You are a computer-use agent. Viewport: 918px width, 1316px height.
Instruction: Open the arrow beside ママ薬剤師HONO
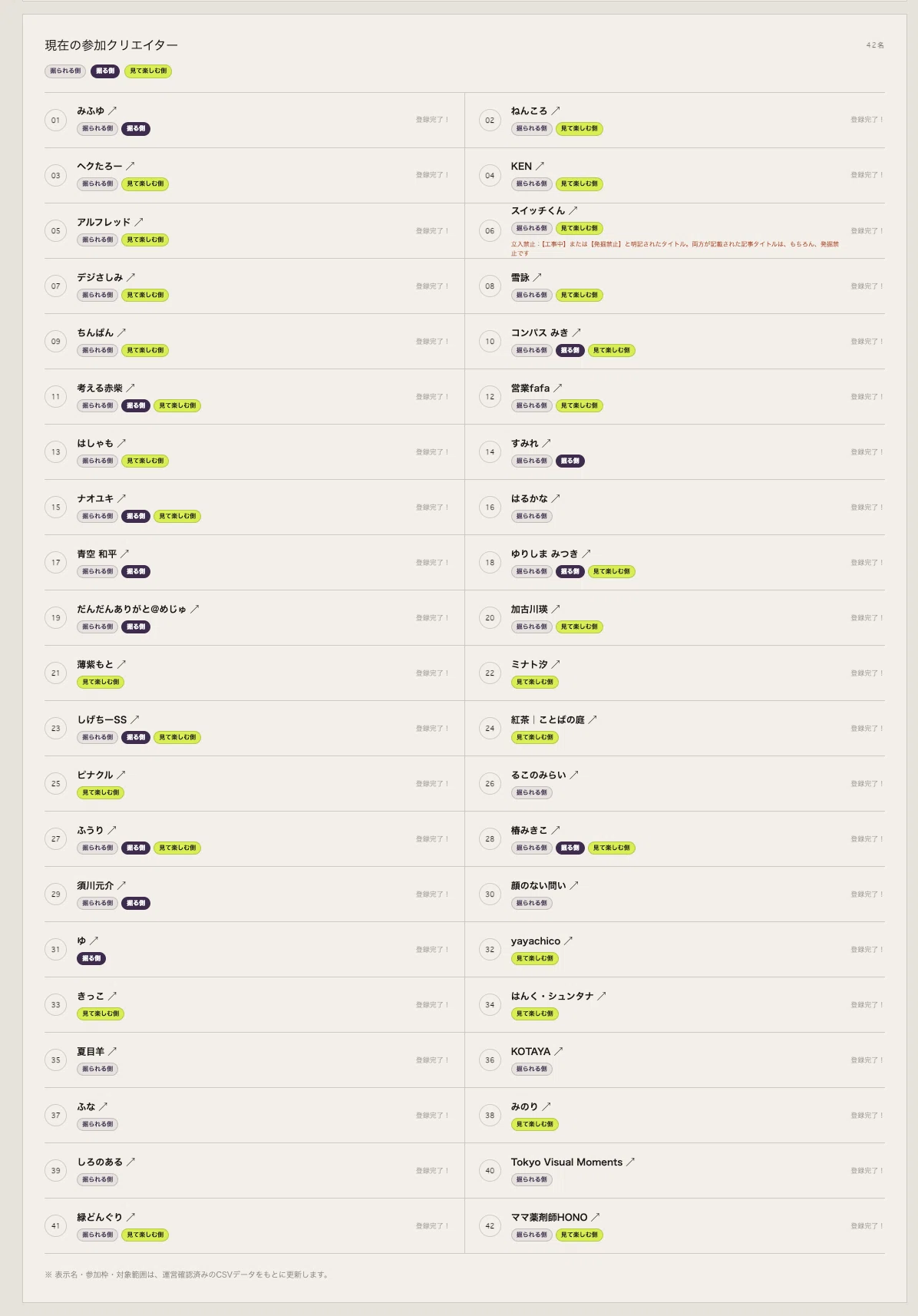click(x=595, y=1217)
